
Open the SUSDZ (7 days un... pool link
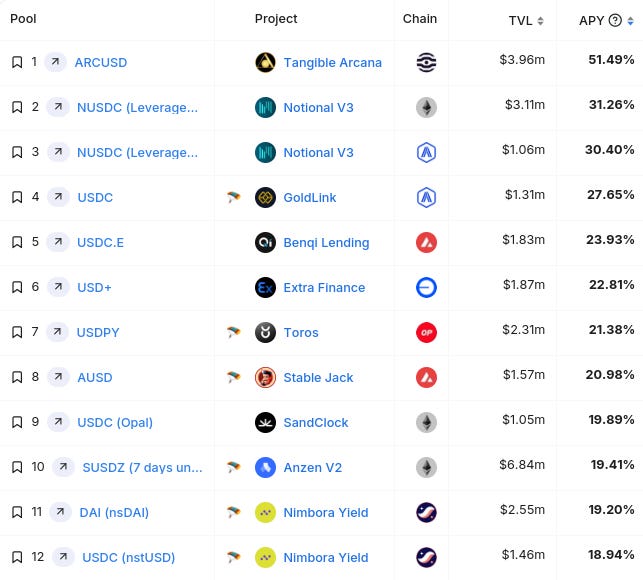coord(142,467)
